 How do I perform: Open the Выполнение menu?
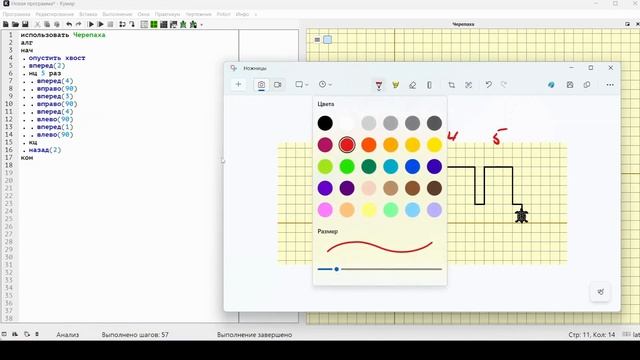point(117,14)
